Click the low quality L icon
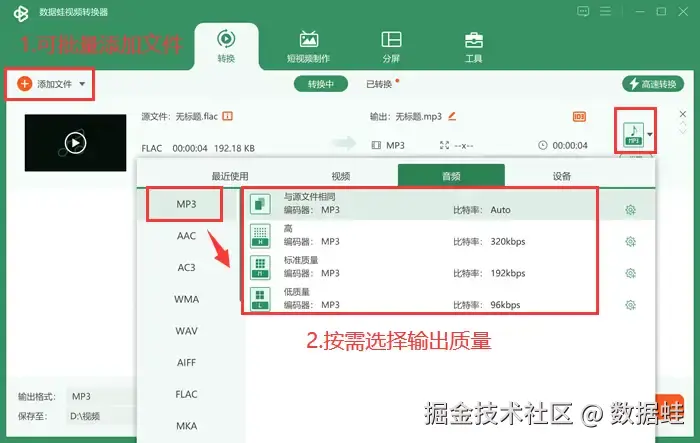The width and height of the screenshot is (700, 443). coord(260,299)
